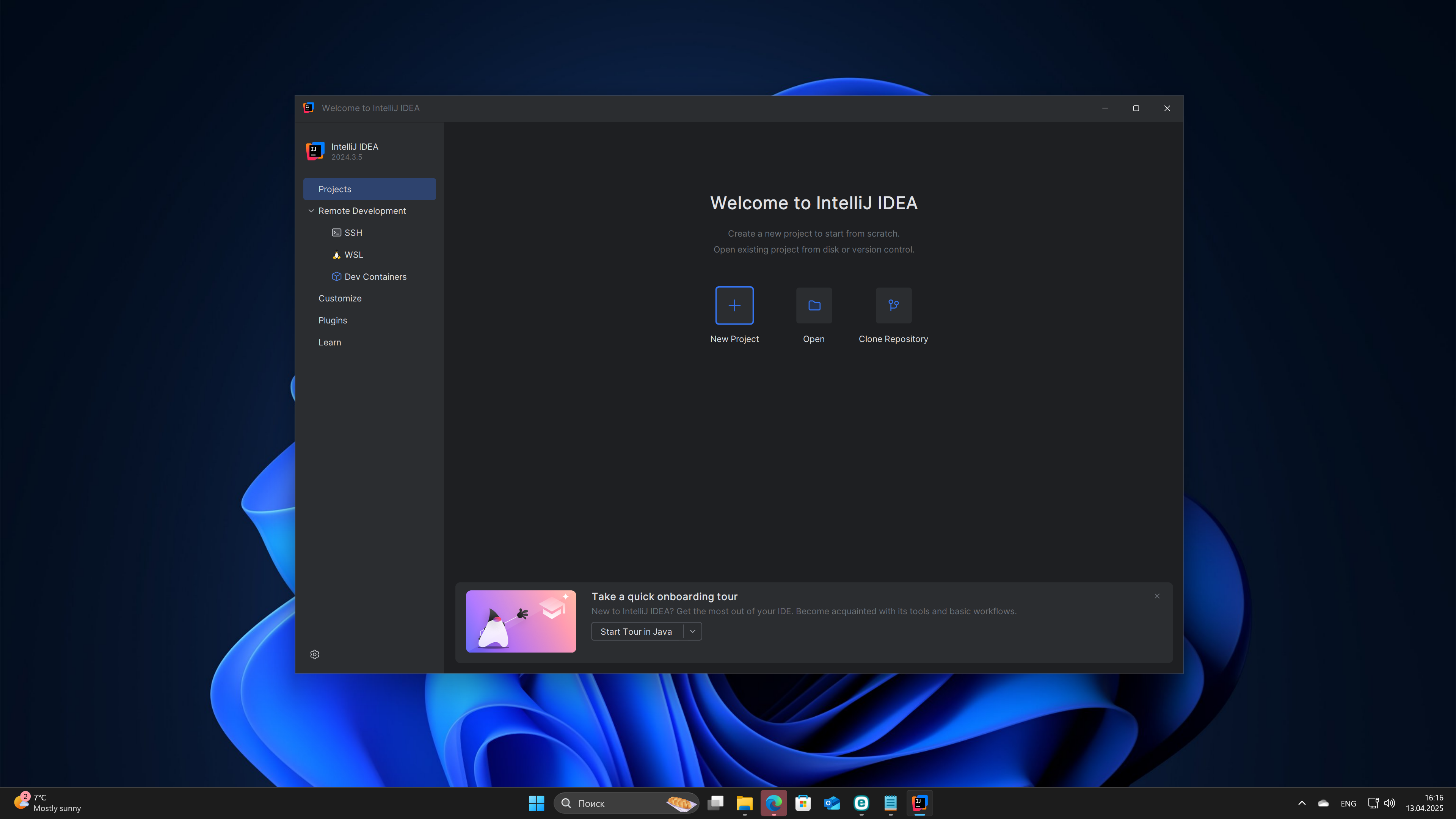Open the Notepad app on taskbar
This screenshot has width=1456, height=819.
pos(890,803)
